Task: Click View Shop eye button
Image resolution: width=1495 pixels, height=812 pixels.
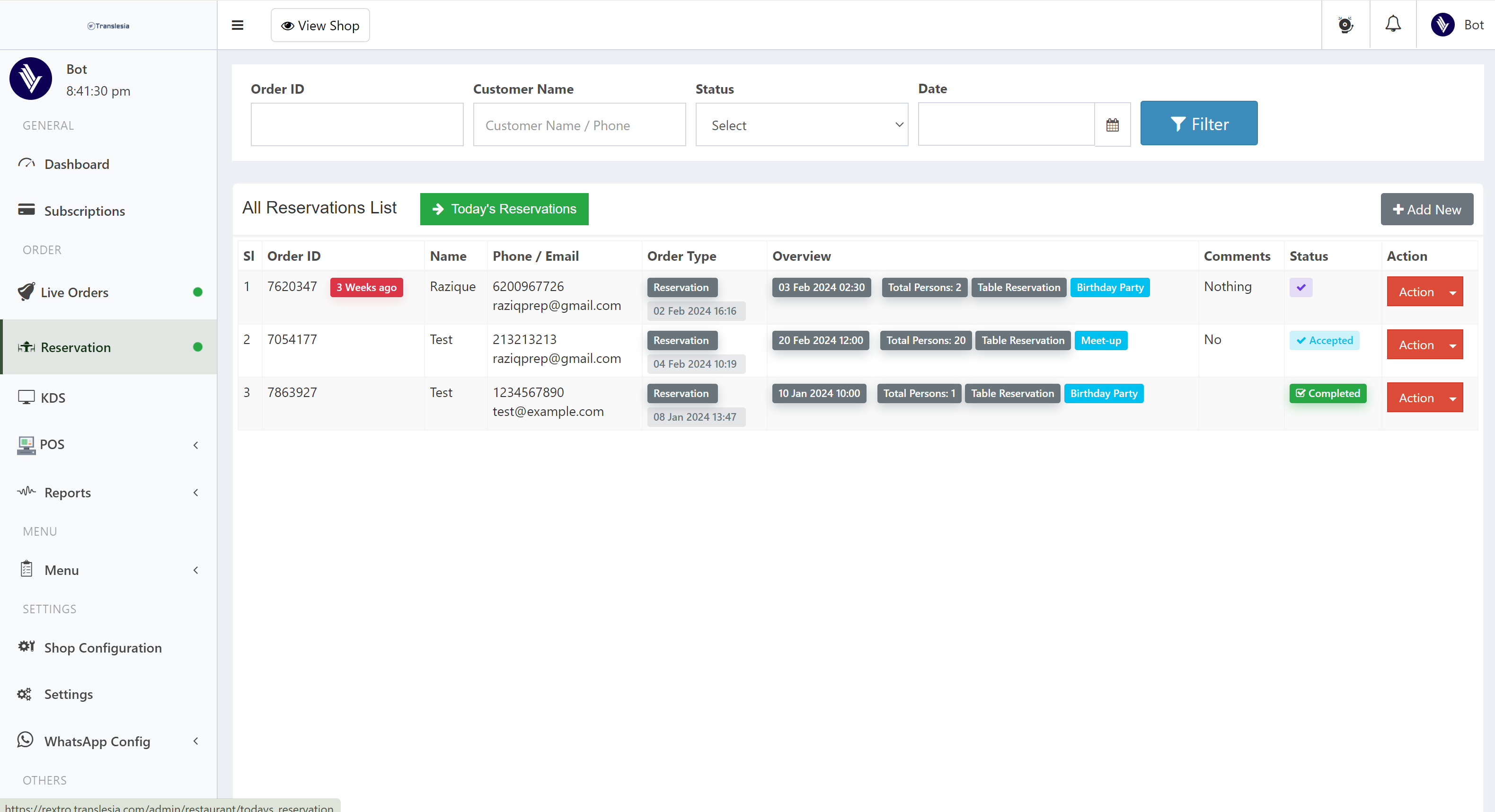Action: (x=320, y=26)
